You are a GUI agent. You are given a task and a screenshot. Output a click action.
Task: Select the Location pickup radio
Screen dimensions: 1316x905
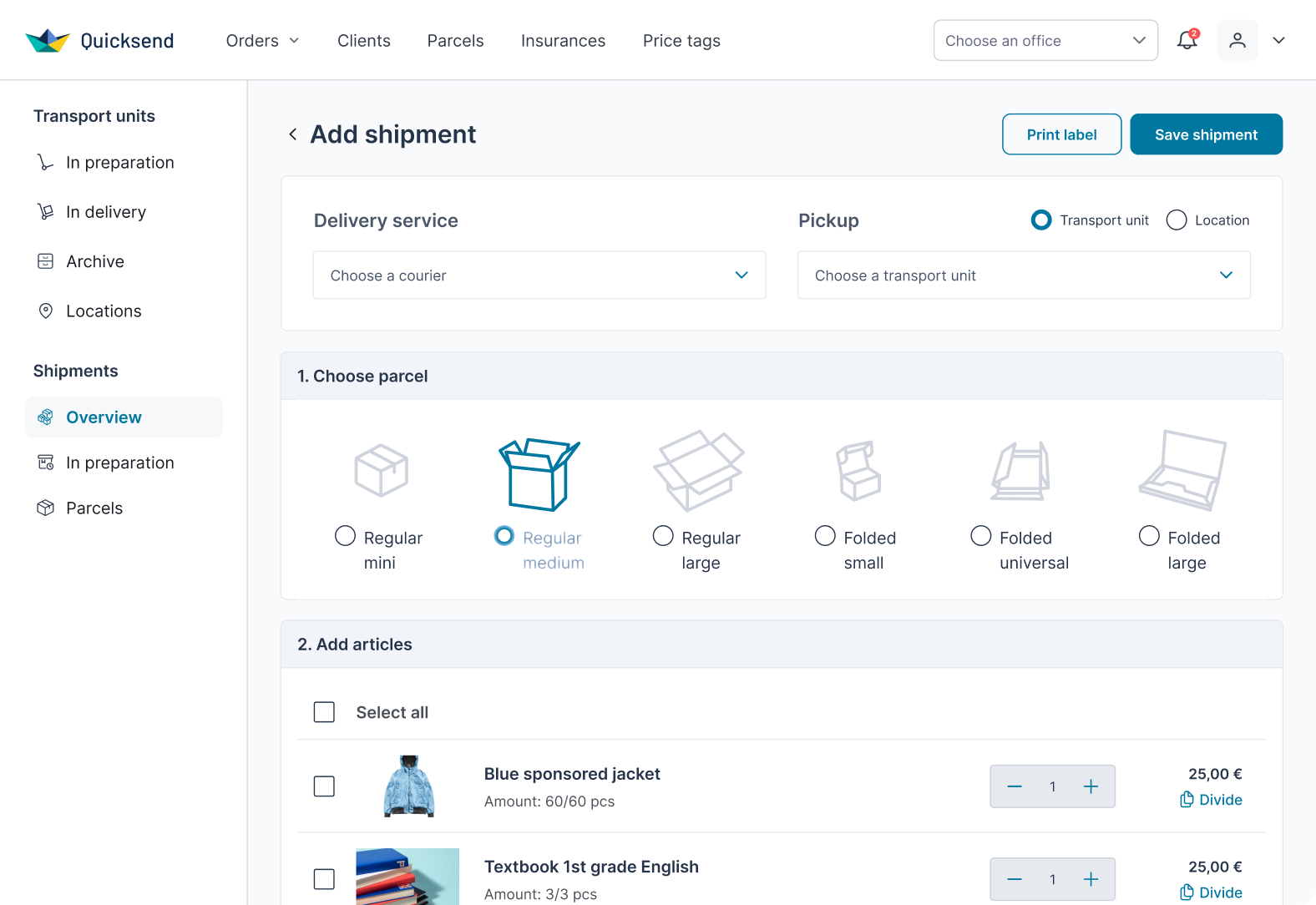point(1176,220)
